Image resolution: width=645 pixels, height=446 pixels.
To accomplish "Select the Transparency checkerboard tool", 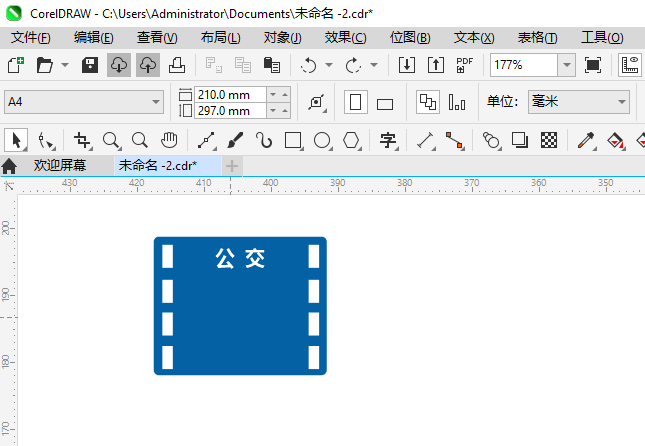I will (x=549, y=140).
